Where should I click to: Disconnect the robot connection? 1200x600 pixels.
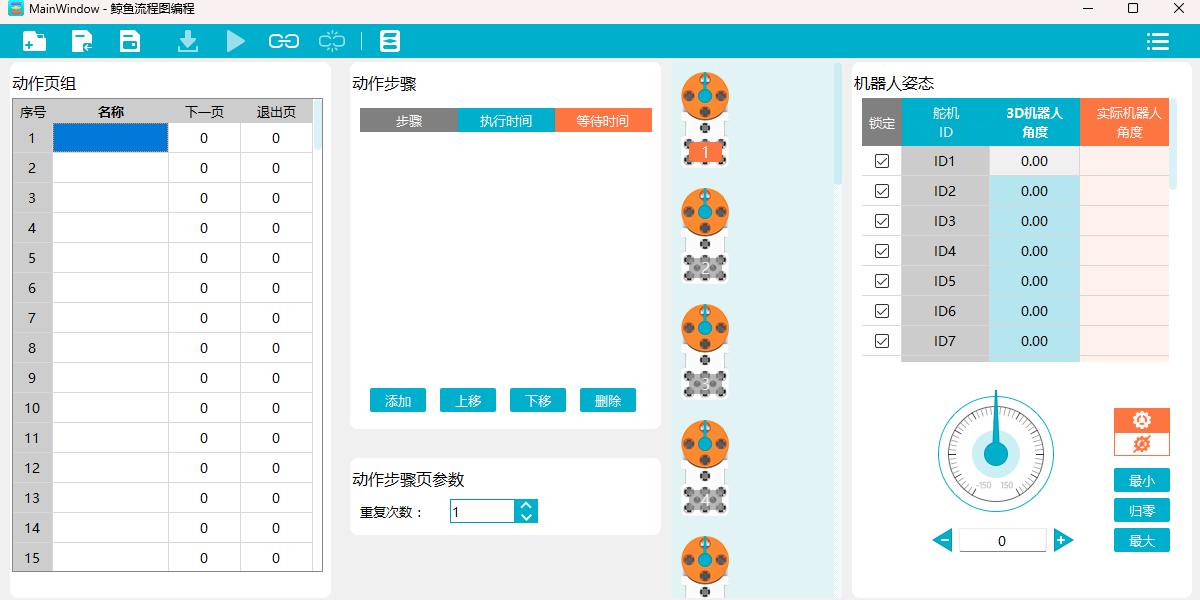click(331, 41)
